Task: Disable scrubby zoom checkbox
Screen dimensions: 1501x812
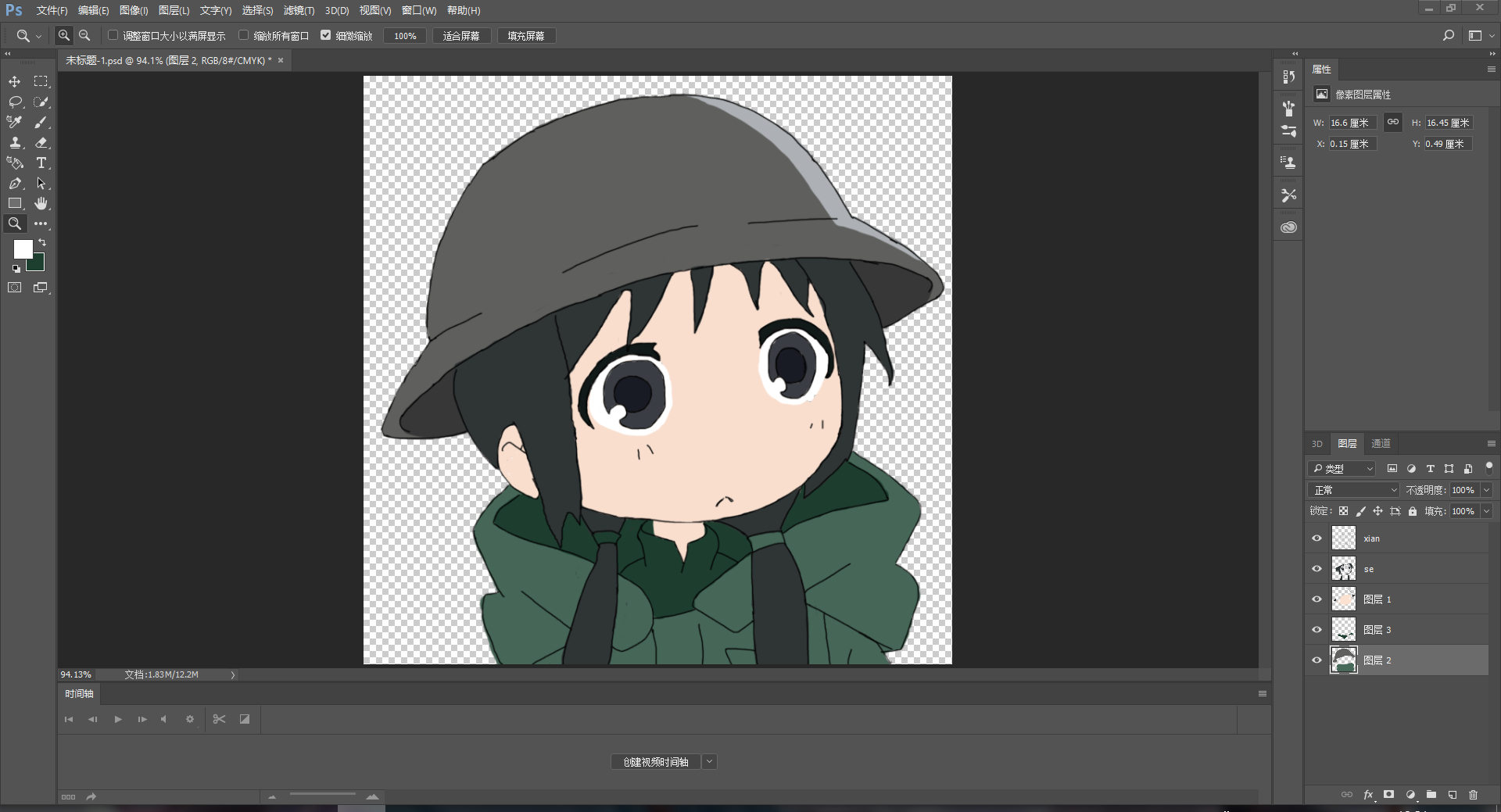Action: point(326,35)
